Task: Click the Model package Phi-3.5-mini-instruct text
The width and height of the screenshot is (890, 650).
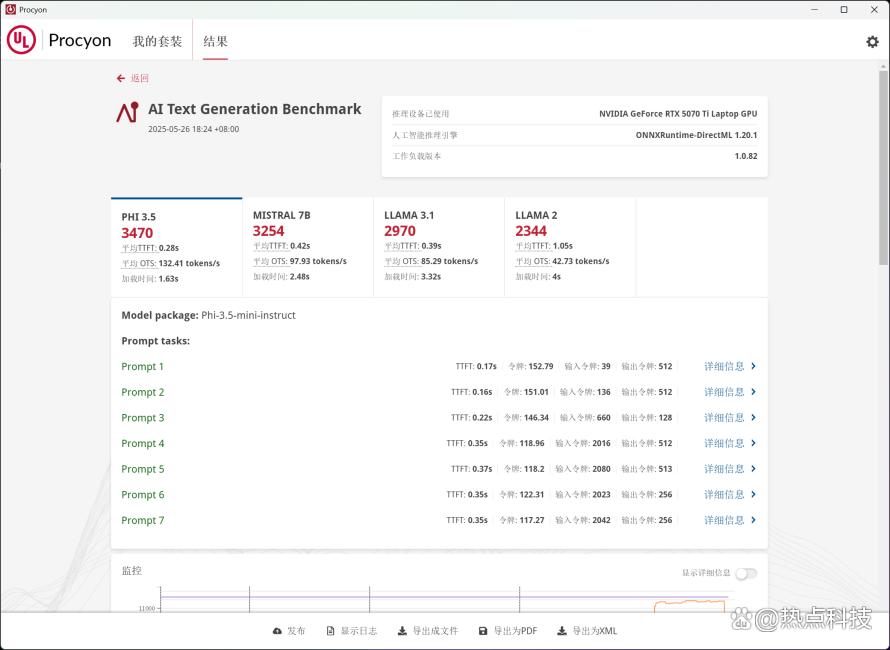Action: pyautogui.click(x=208, y=315)
